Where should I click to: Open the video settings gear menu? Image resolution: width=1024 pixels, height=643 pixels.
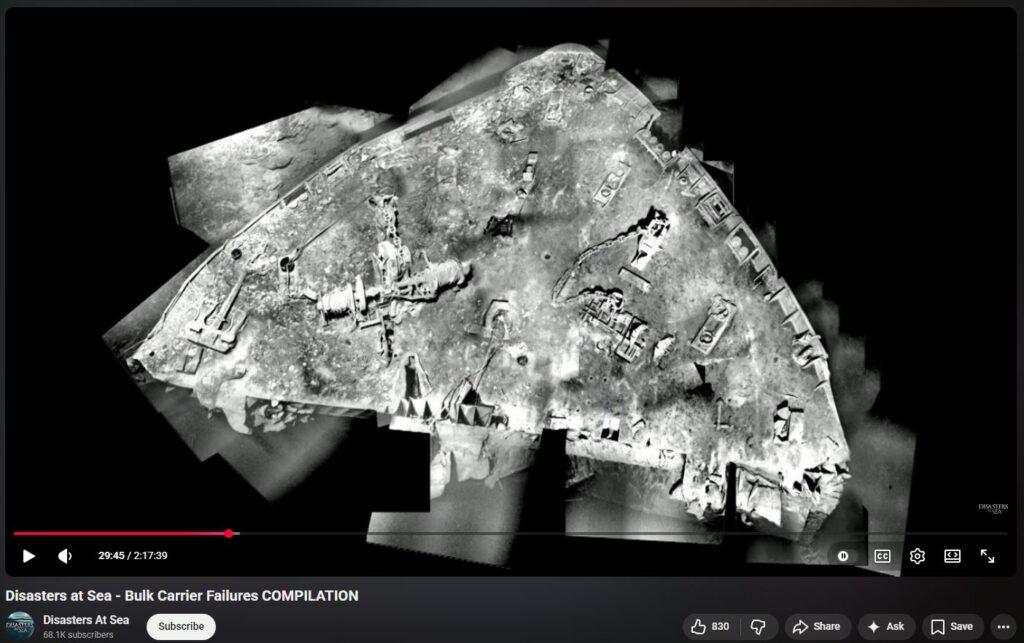point(917,556)
